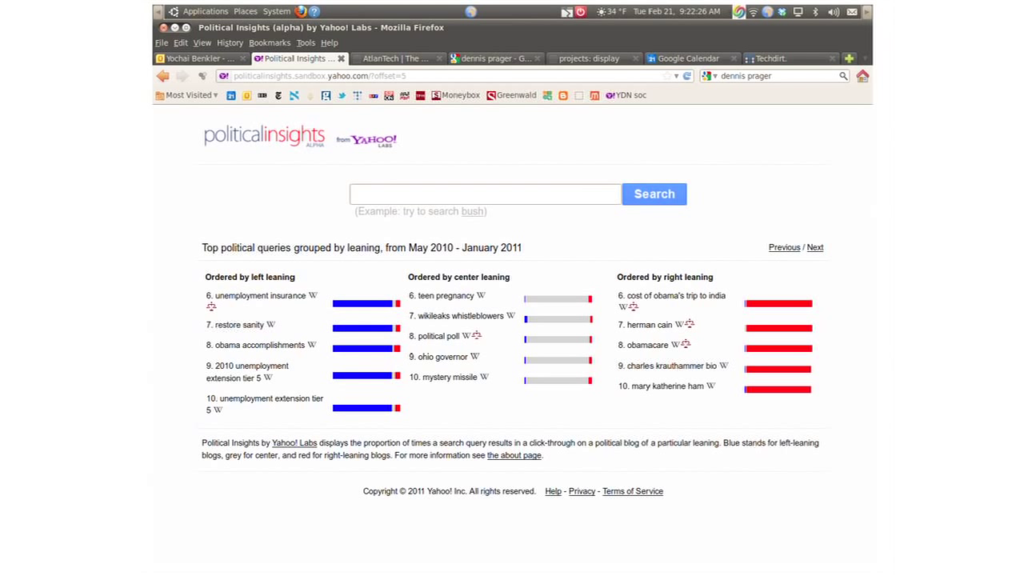Open the Greenwald bookmark

tap(511, 95)
